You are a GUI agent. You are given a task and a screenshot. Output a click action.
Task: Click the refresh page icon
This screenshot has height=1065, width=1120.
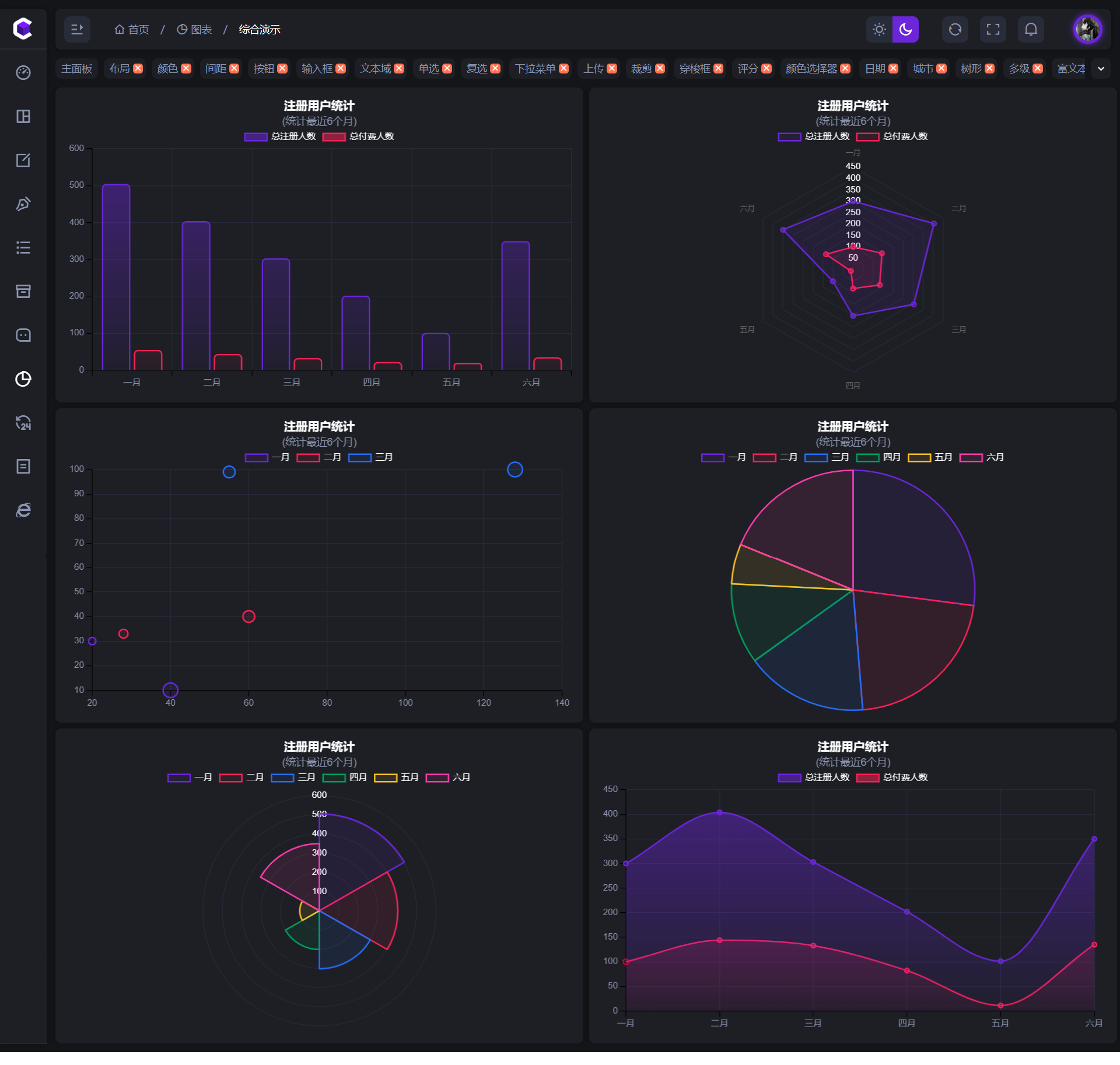[955, 29]
